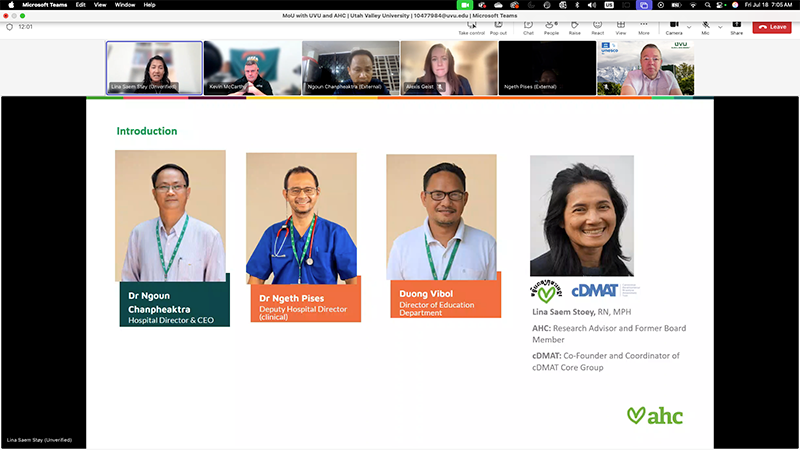Open the Edit menu in menu bar
The image size is (800, 450).
point(80,5)
